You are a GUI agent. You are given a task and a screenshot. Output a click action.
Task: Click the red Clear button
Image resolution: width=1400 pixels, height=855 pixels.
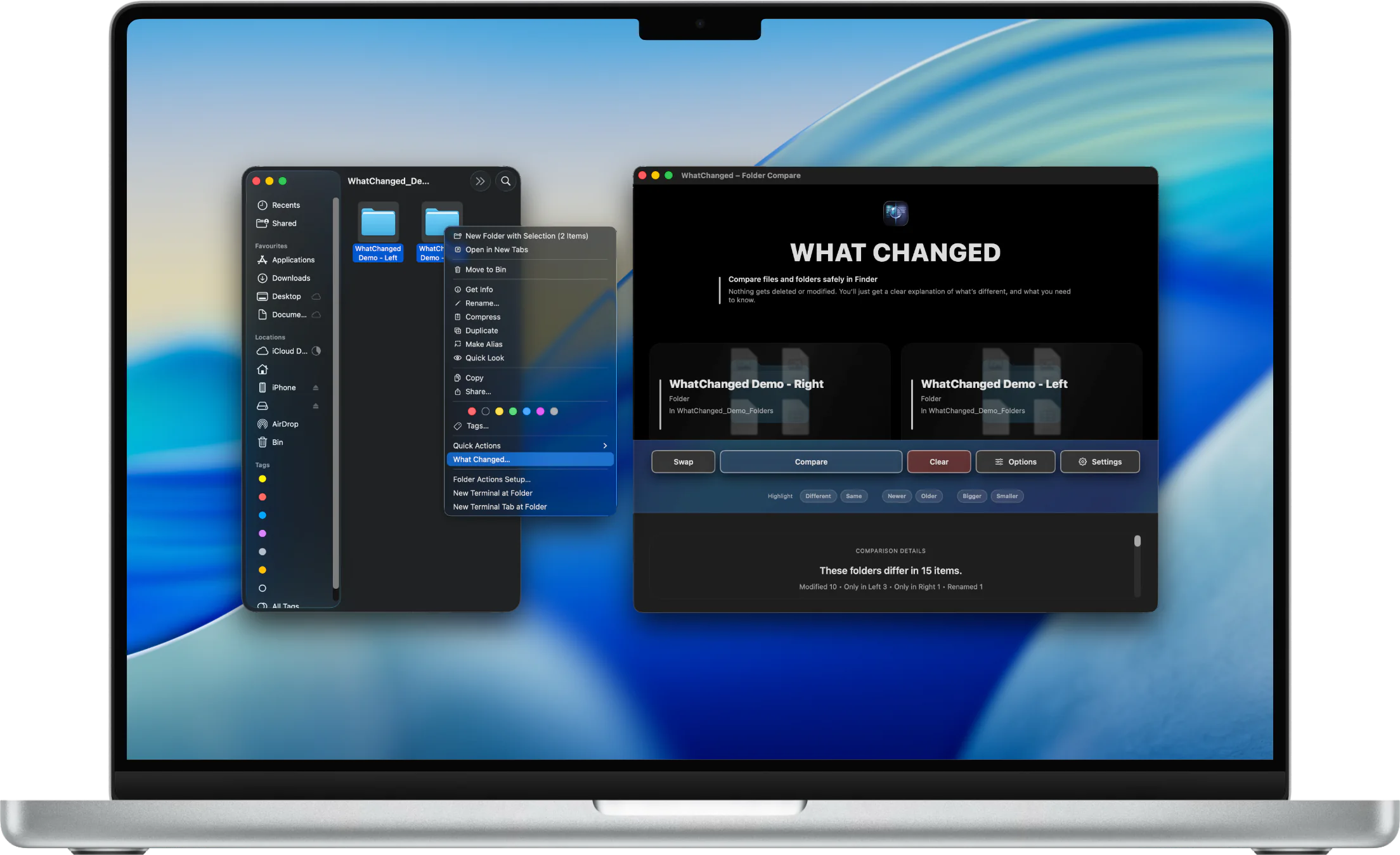tap(938, 462)
